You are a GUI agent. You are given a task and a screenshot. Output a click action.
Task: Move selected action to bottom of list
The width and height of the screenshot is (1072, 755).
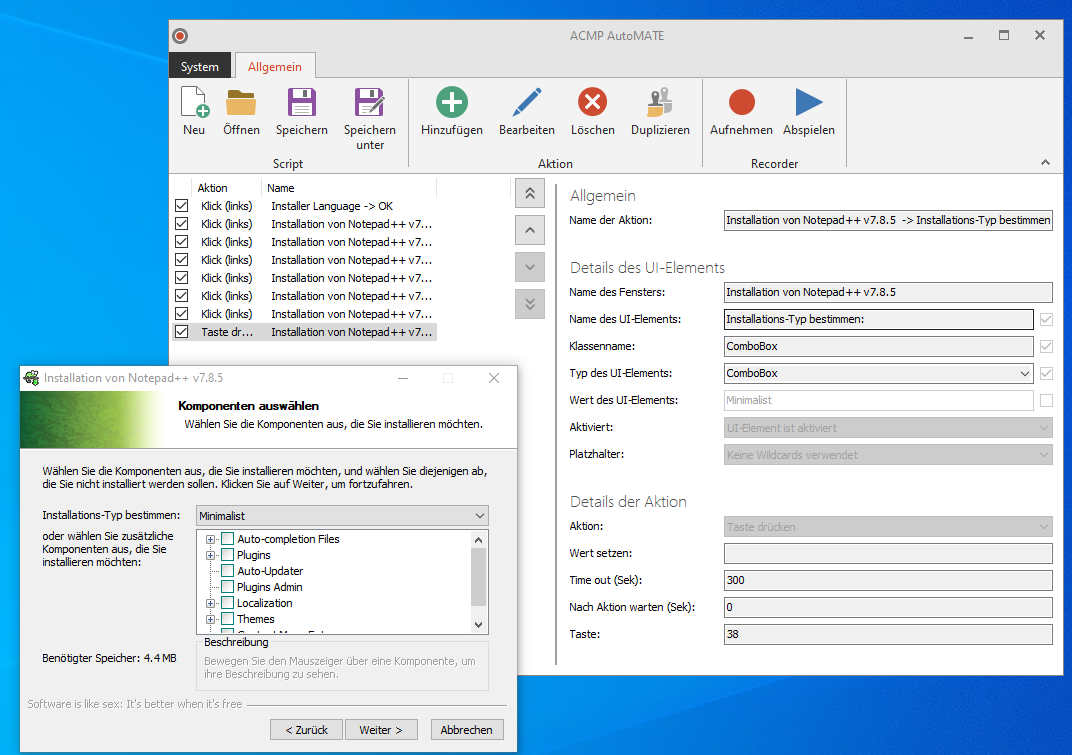point(530,304)
